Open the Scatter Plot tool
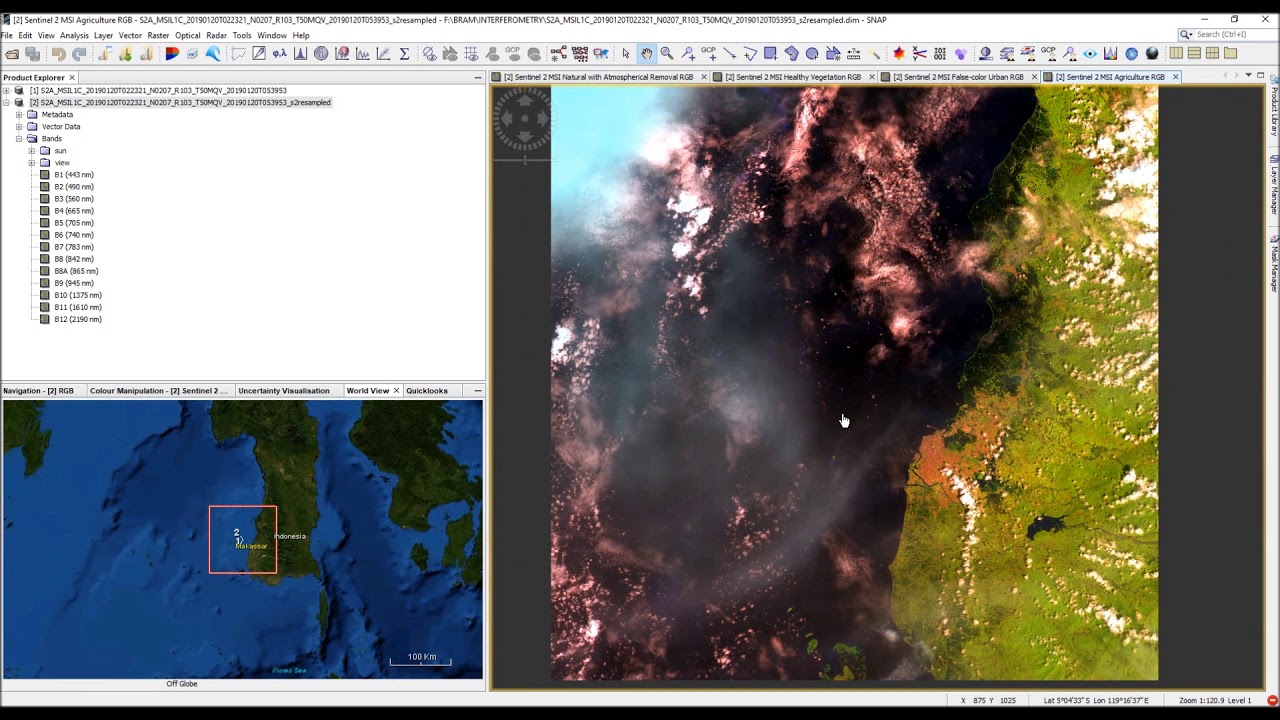The image size is (1280, 720). point(383,54)
